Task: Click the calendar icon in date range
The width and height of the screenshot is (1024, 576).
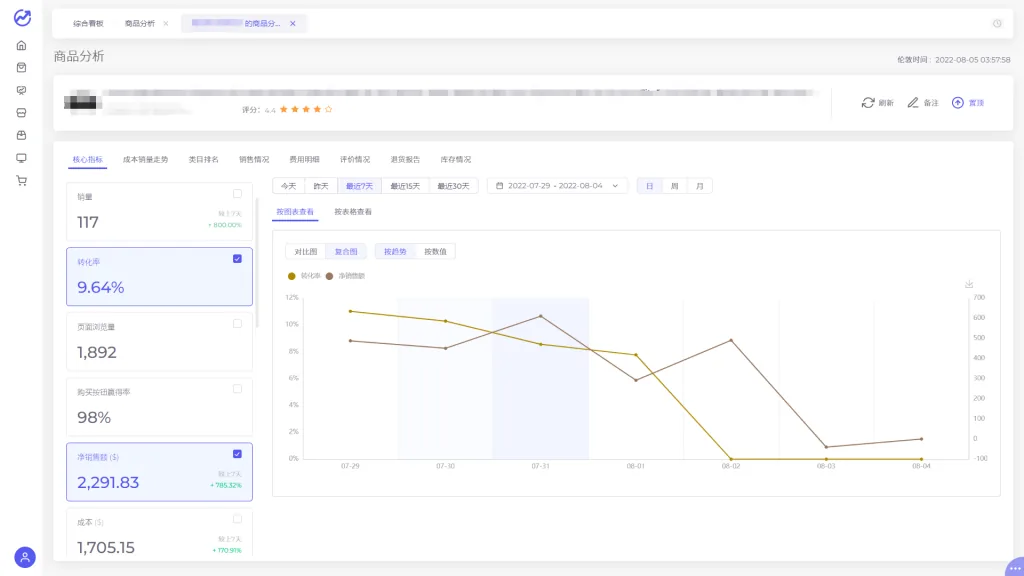Action: click(500, 186)
